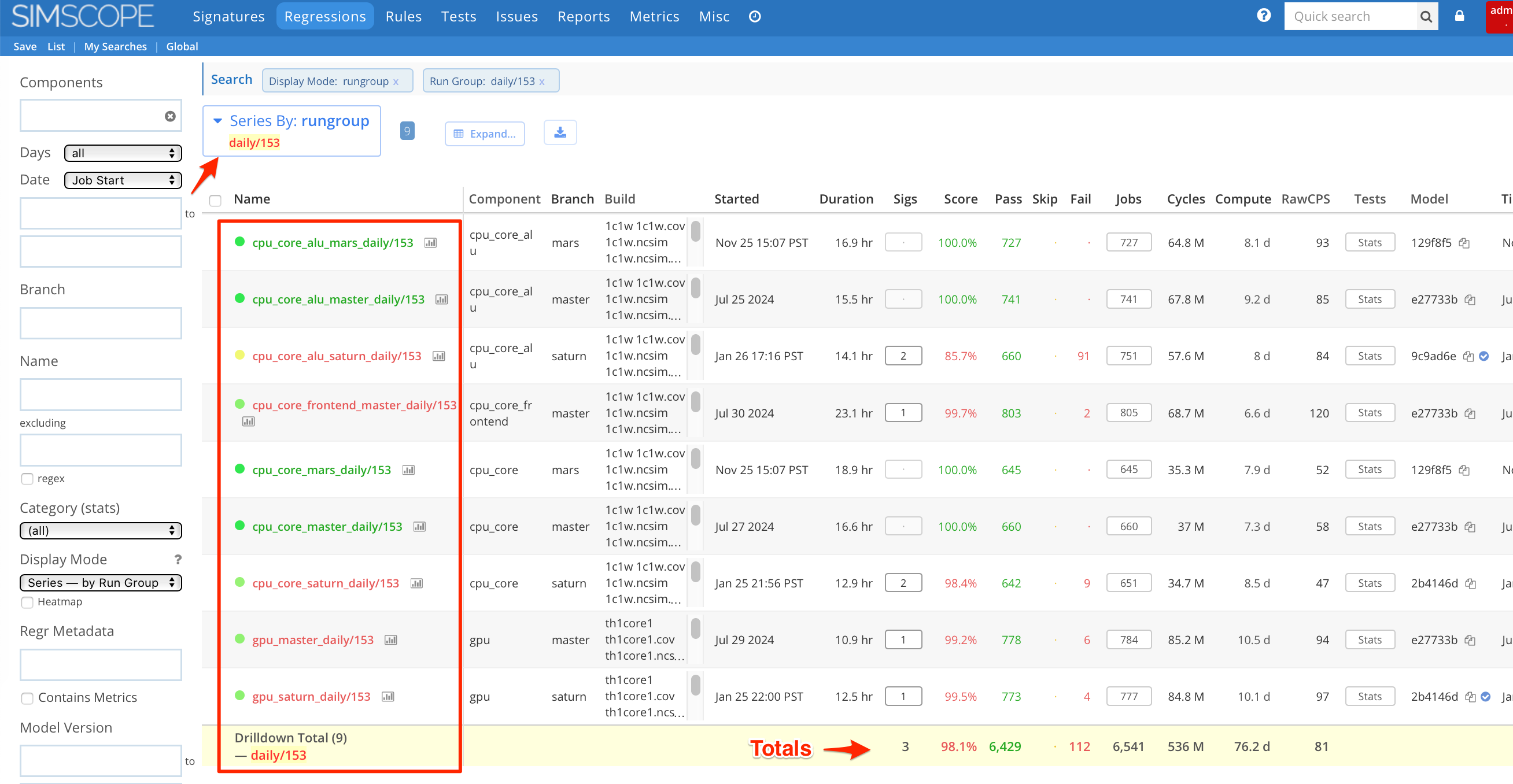Toggle the select-all checkbox beside Name header
The image size is (1513, 784).
216,200
